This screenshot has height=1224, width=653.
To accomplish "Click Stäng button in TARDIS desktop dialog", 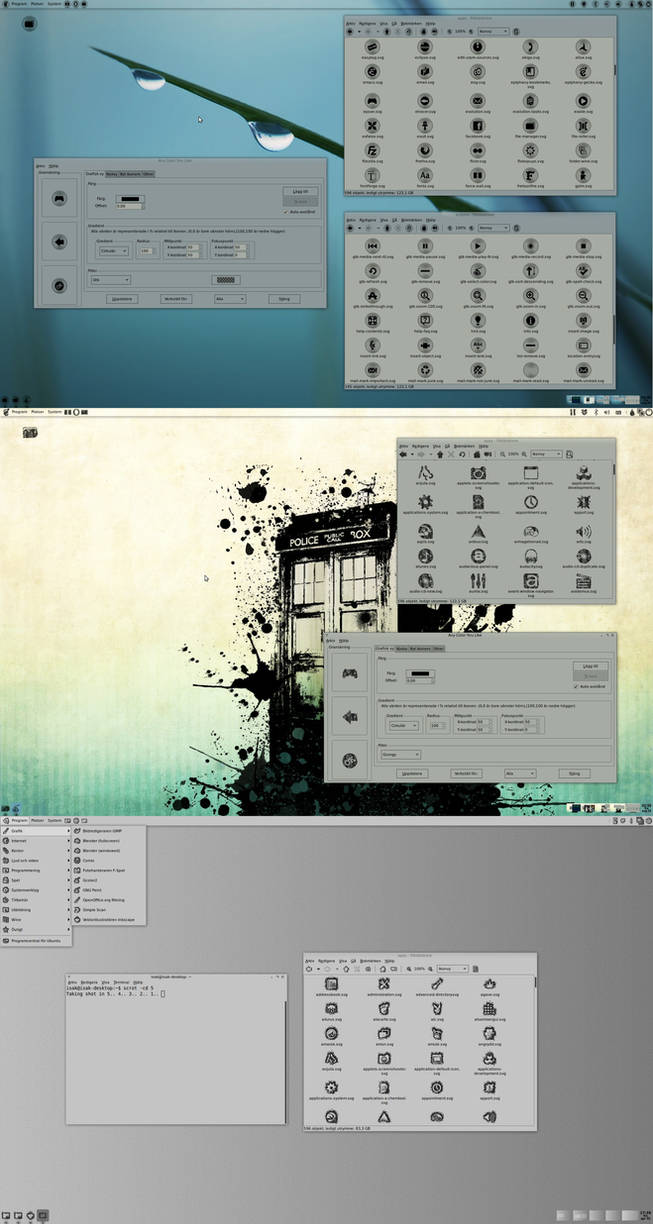I will [574, 773].
